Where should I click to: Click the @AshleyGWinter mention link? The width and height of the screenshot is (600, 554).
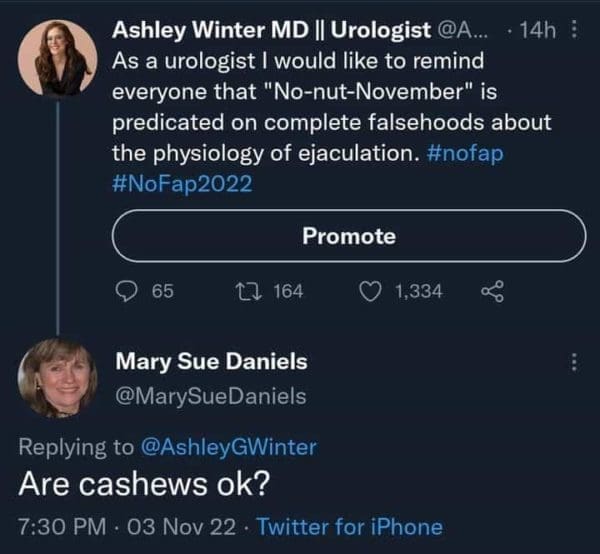coord(235,447)
